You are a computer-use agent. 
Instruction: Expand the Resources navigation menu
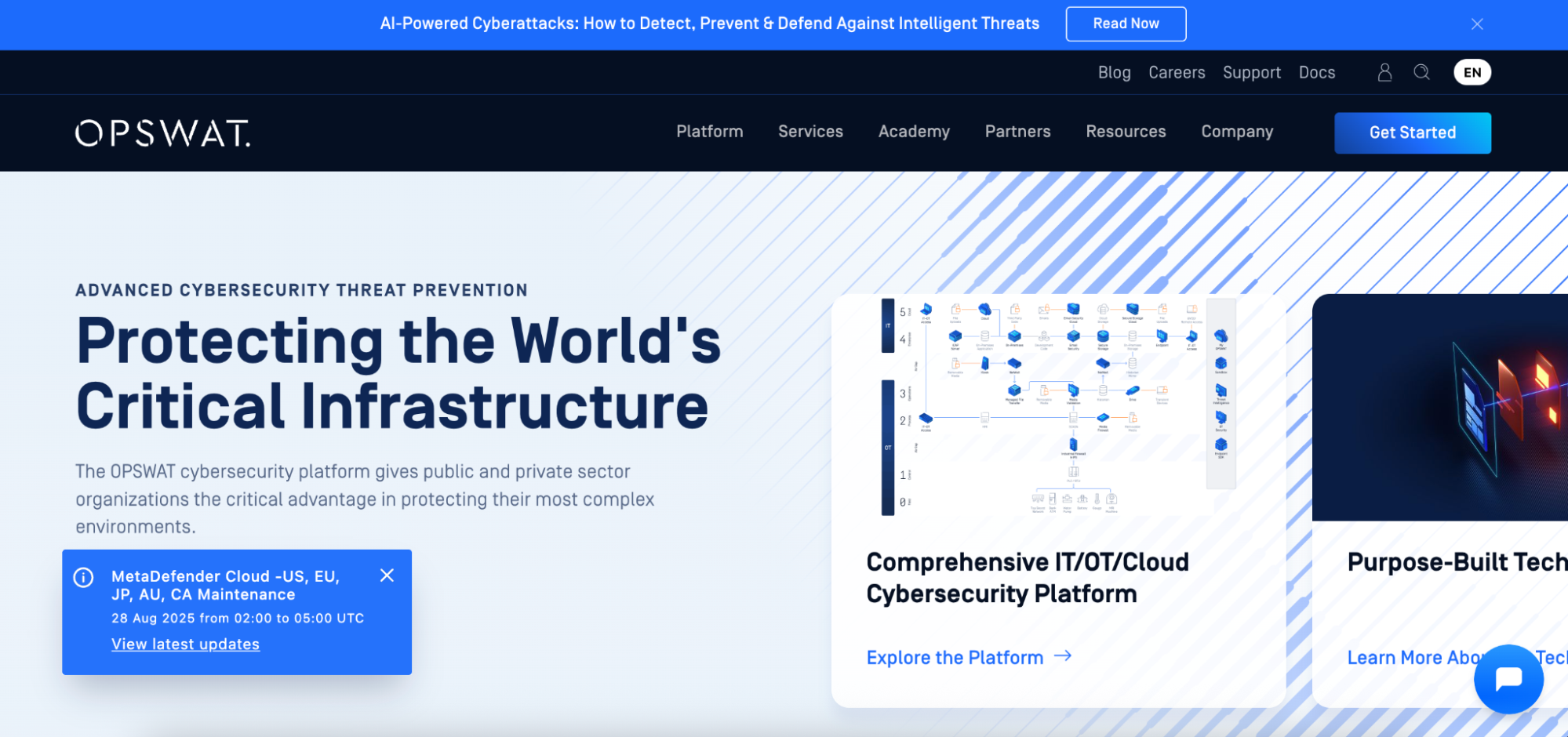[1125, 132]
